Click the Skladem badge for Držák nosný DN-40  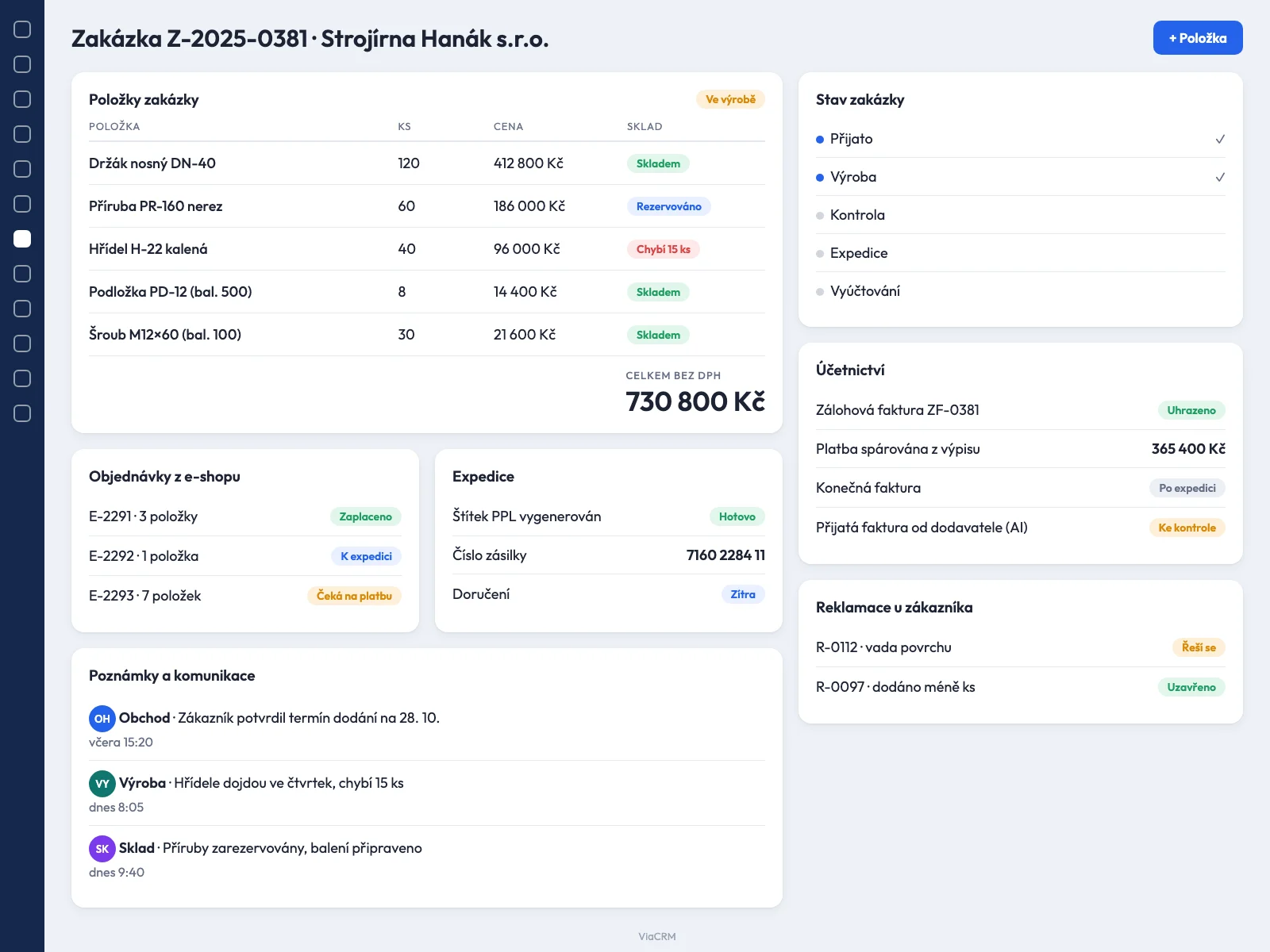(658, 163)
